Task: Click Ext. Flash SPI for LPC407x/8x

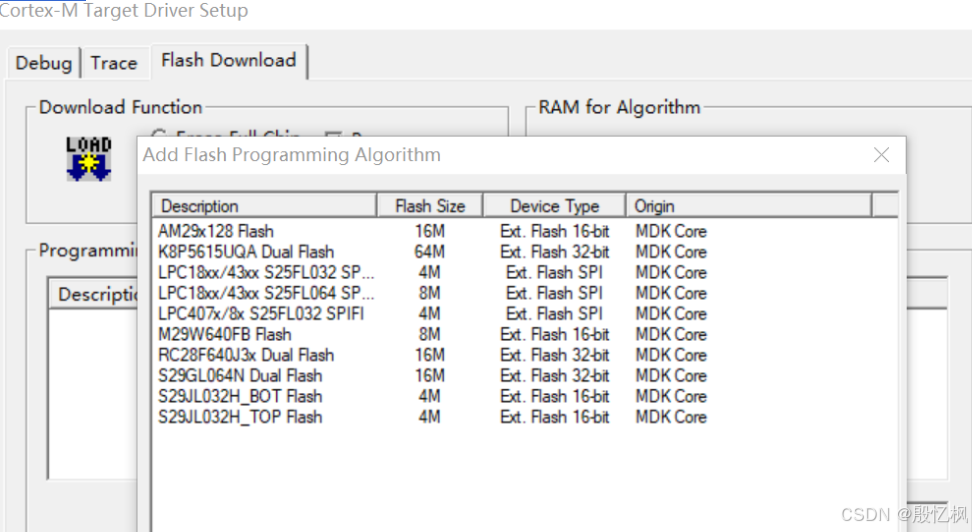Action: tap(554, 313)
